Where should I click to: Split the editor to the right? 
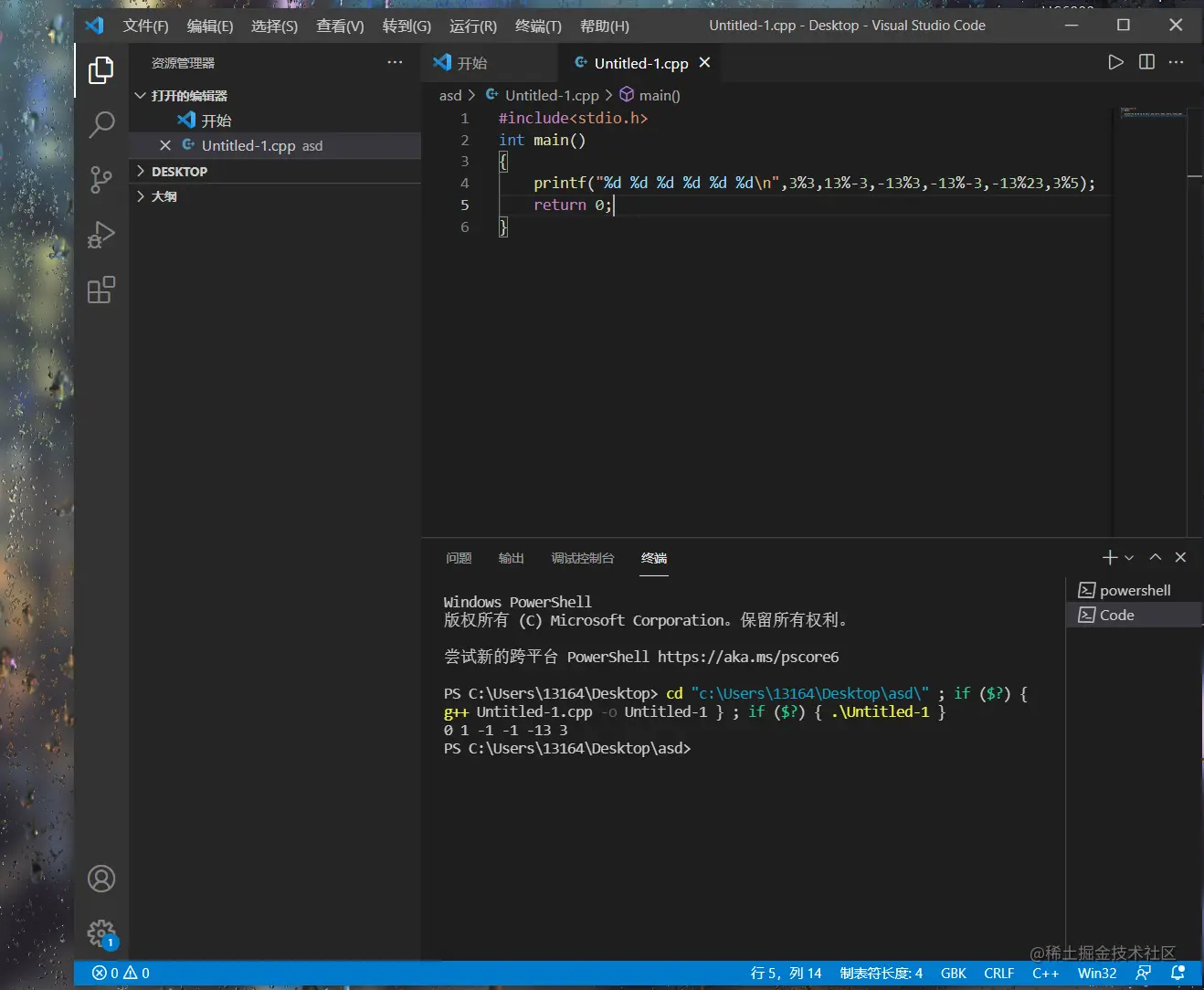[x=1146, y=62]
